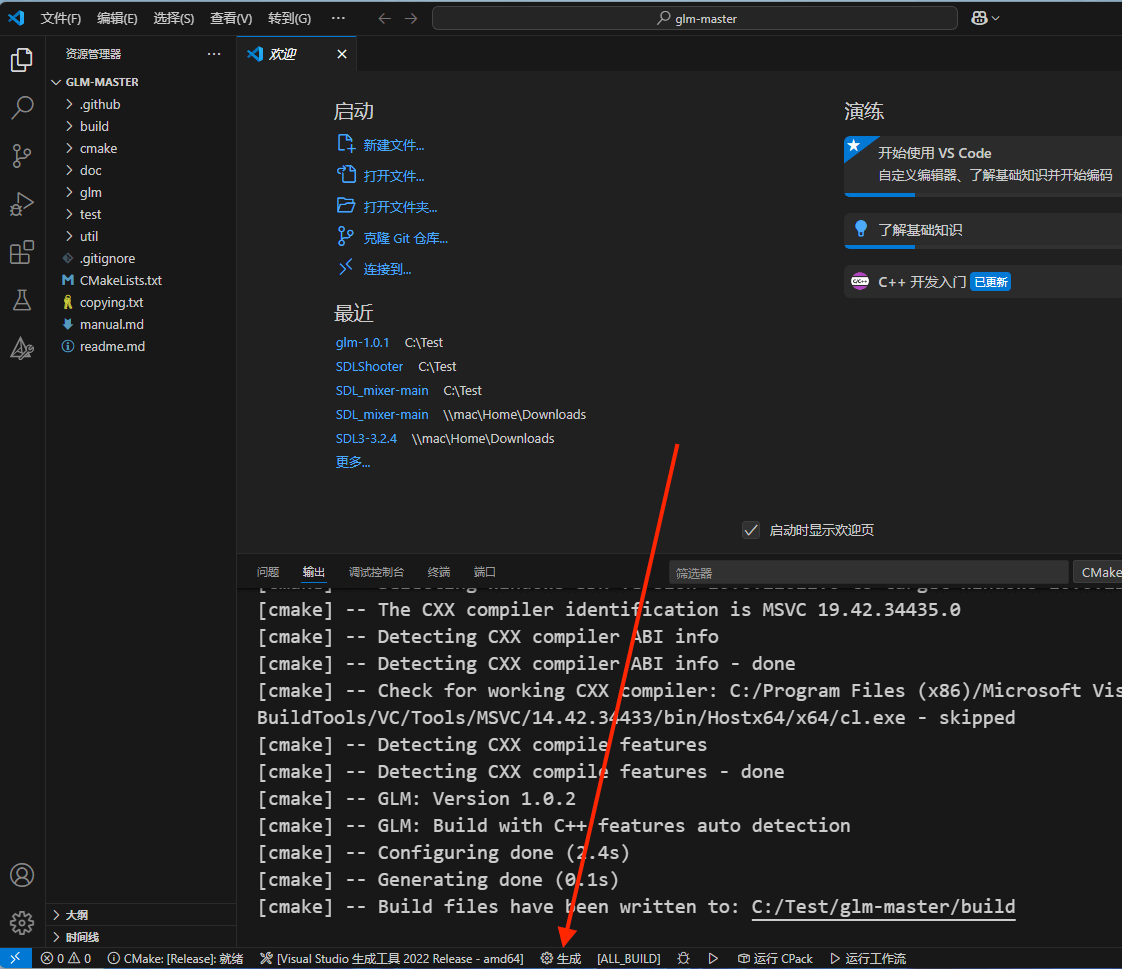Expand the glm folder in explorer
1122x969 pixels.
click(90, 192)
